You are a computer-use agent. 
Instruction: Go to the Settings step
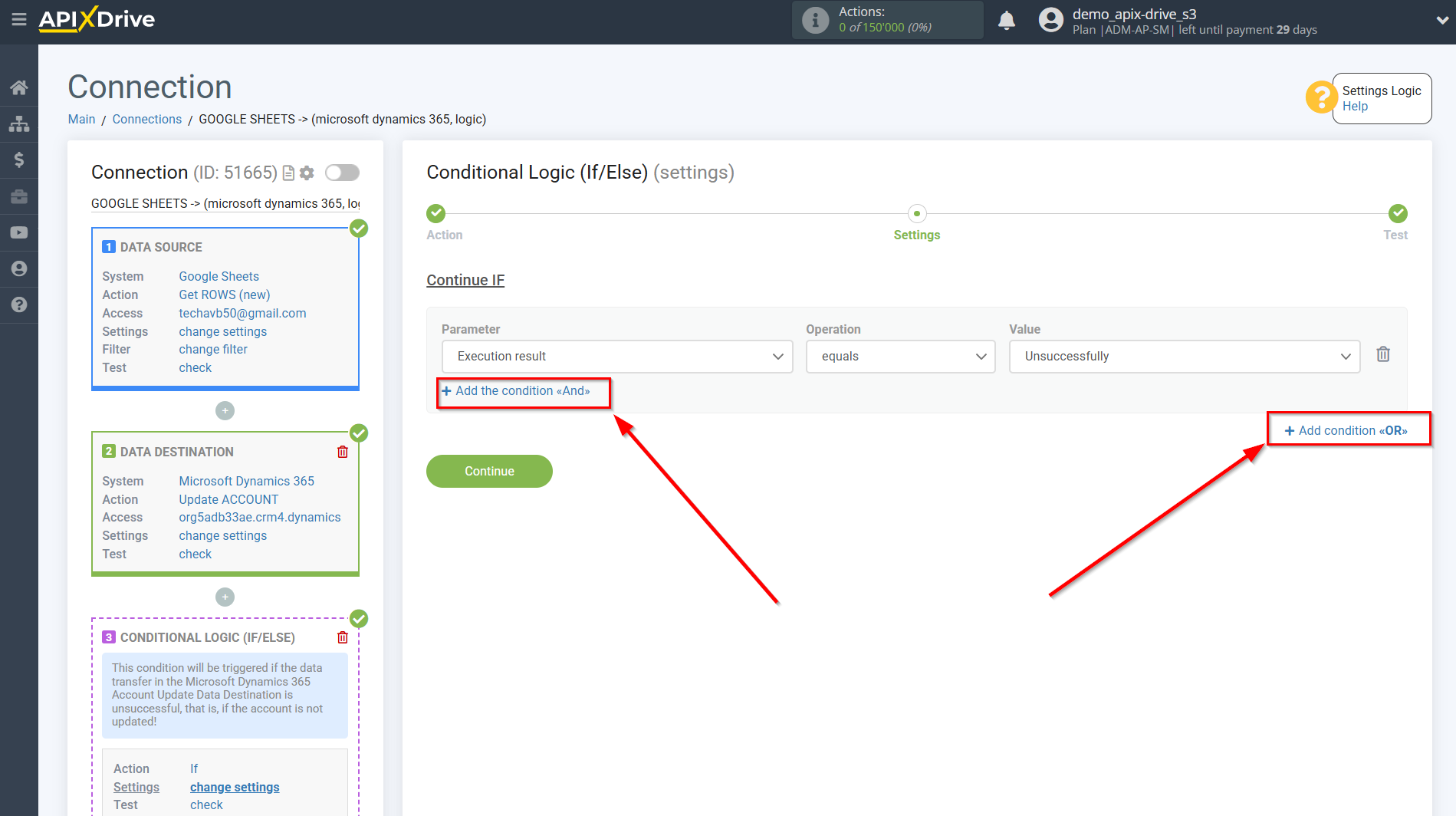pos(917,213)
